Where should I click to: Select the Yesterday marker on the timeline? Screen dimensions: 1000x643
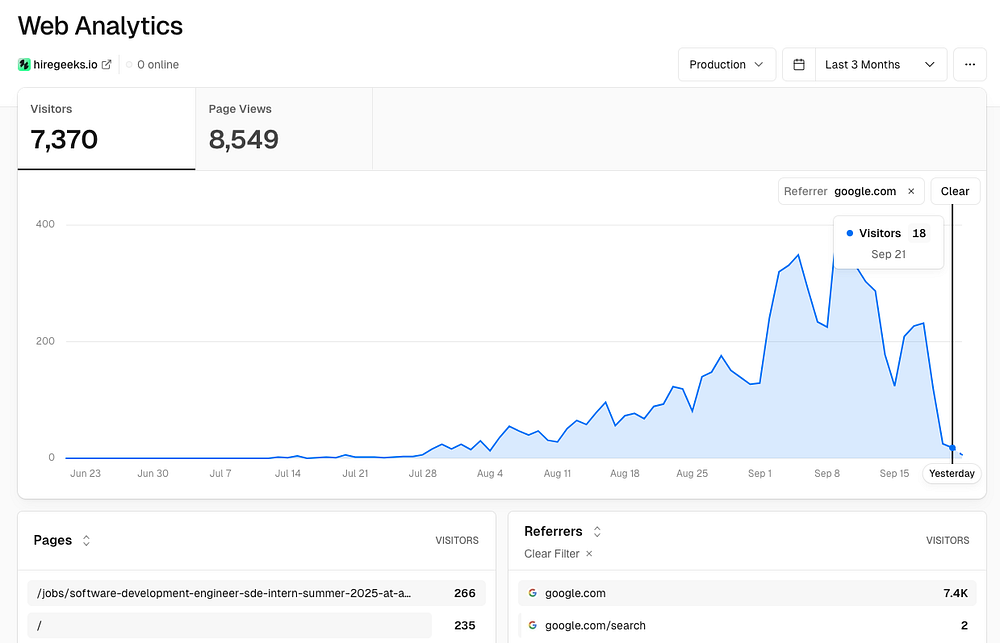pos(952,473)
